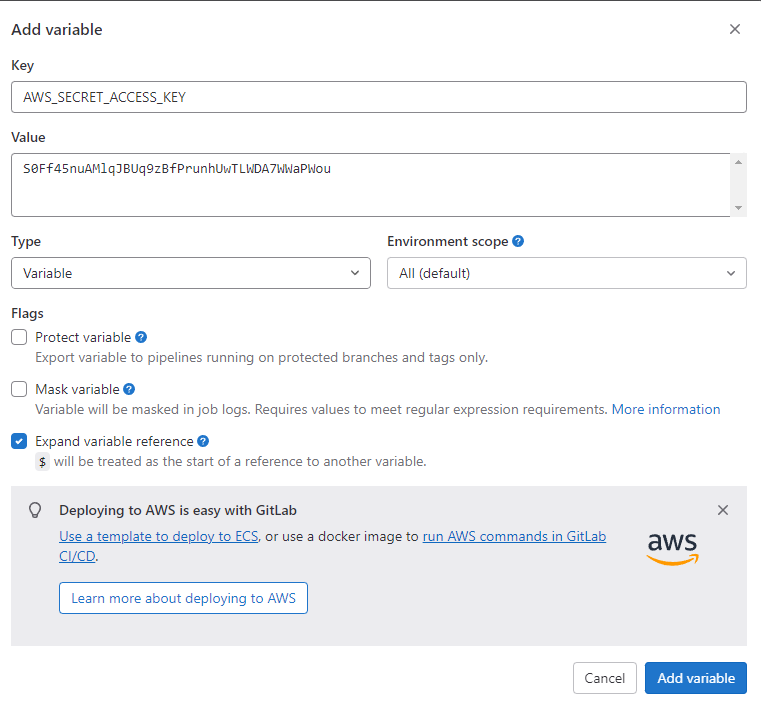The image size is (761, 703).
Task: Enable the Protect variable checkbox
Action: coord(19,337)
